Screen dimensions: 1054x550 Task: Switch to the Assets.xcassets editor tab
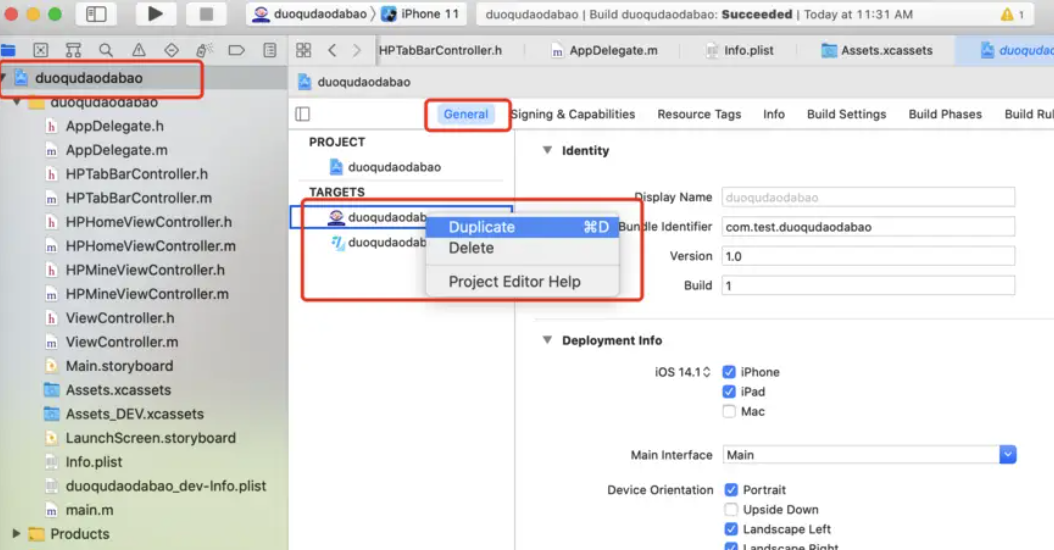pyautogui.click(x=877, y=50)
